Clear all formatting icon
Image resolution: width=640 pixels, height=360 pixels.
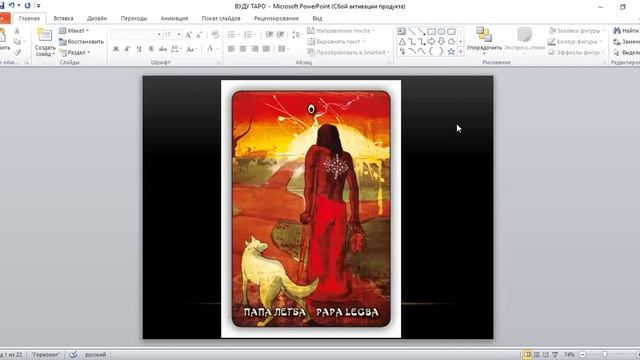point(215,35)
